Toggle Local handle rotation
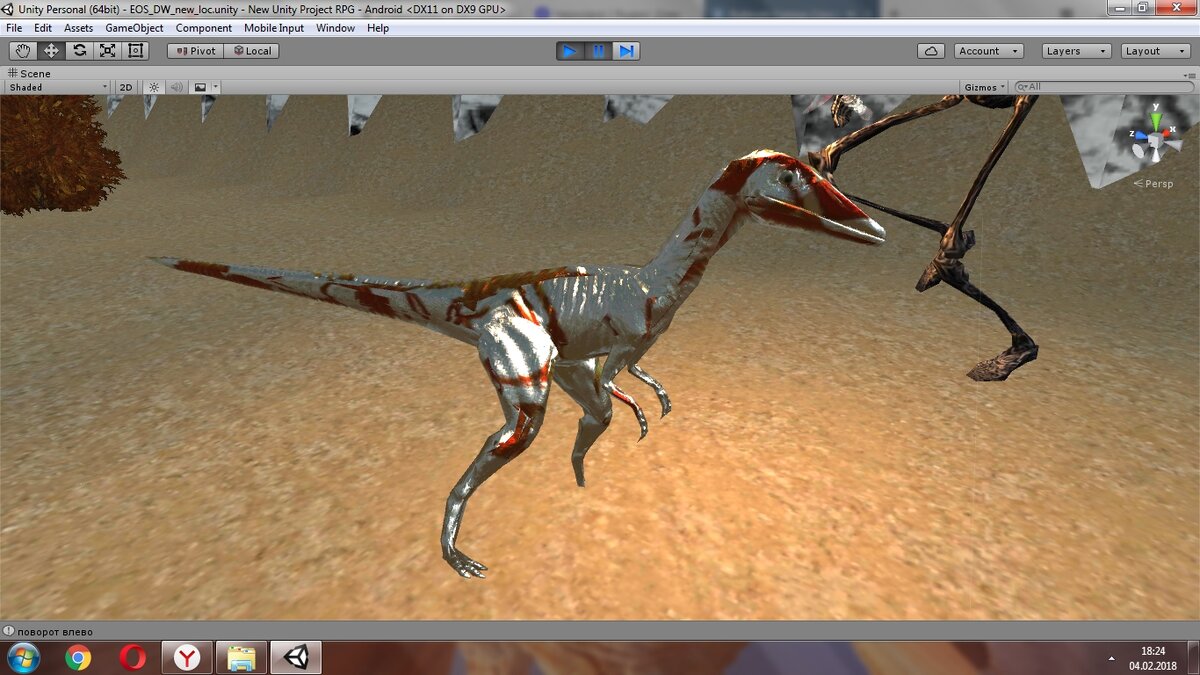The width and height of the screenshot is (1200, 675). click(251, 51)
